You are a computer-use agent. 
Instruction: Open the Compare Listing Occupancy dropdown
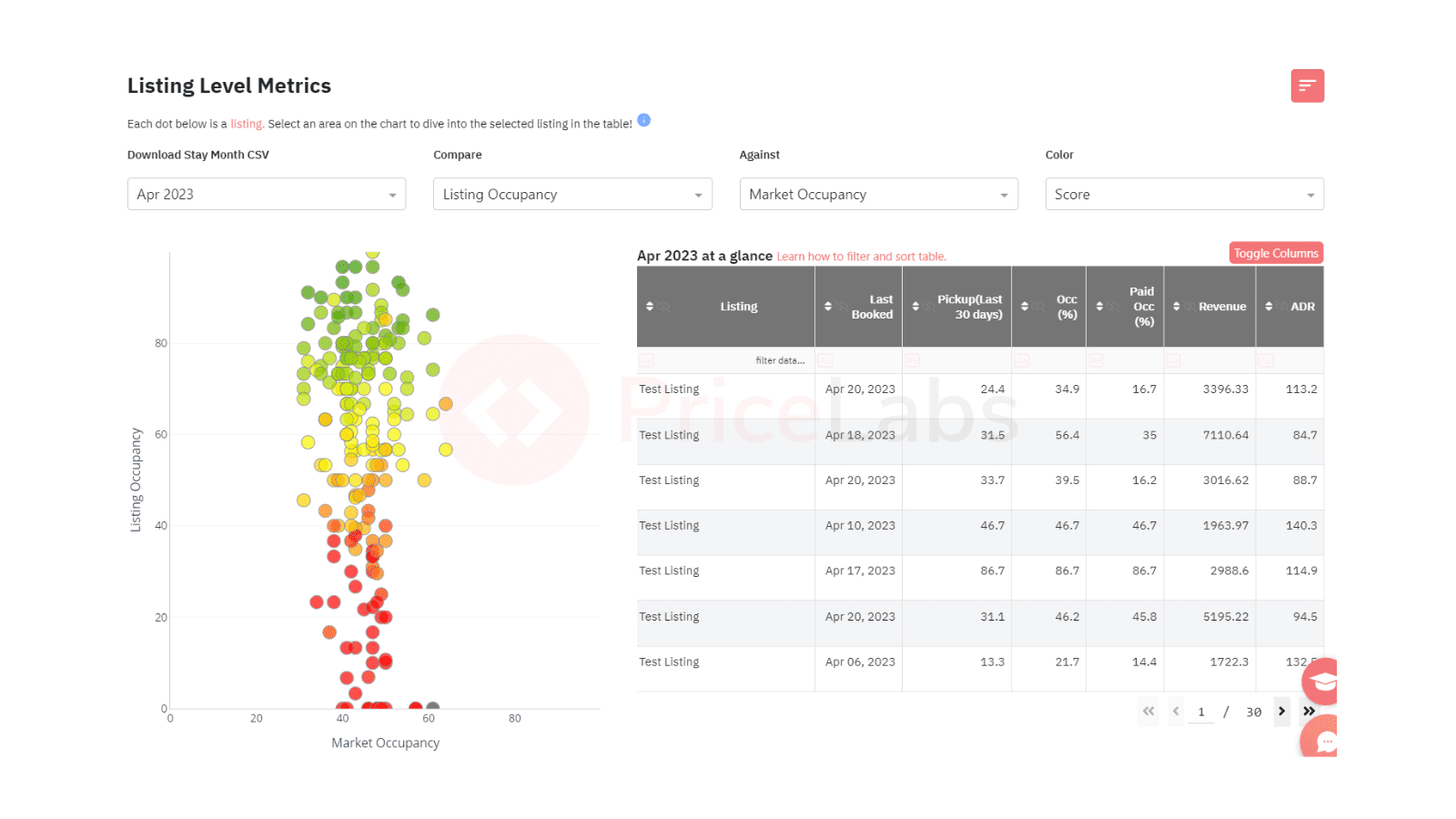[x=572, y=194]
